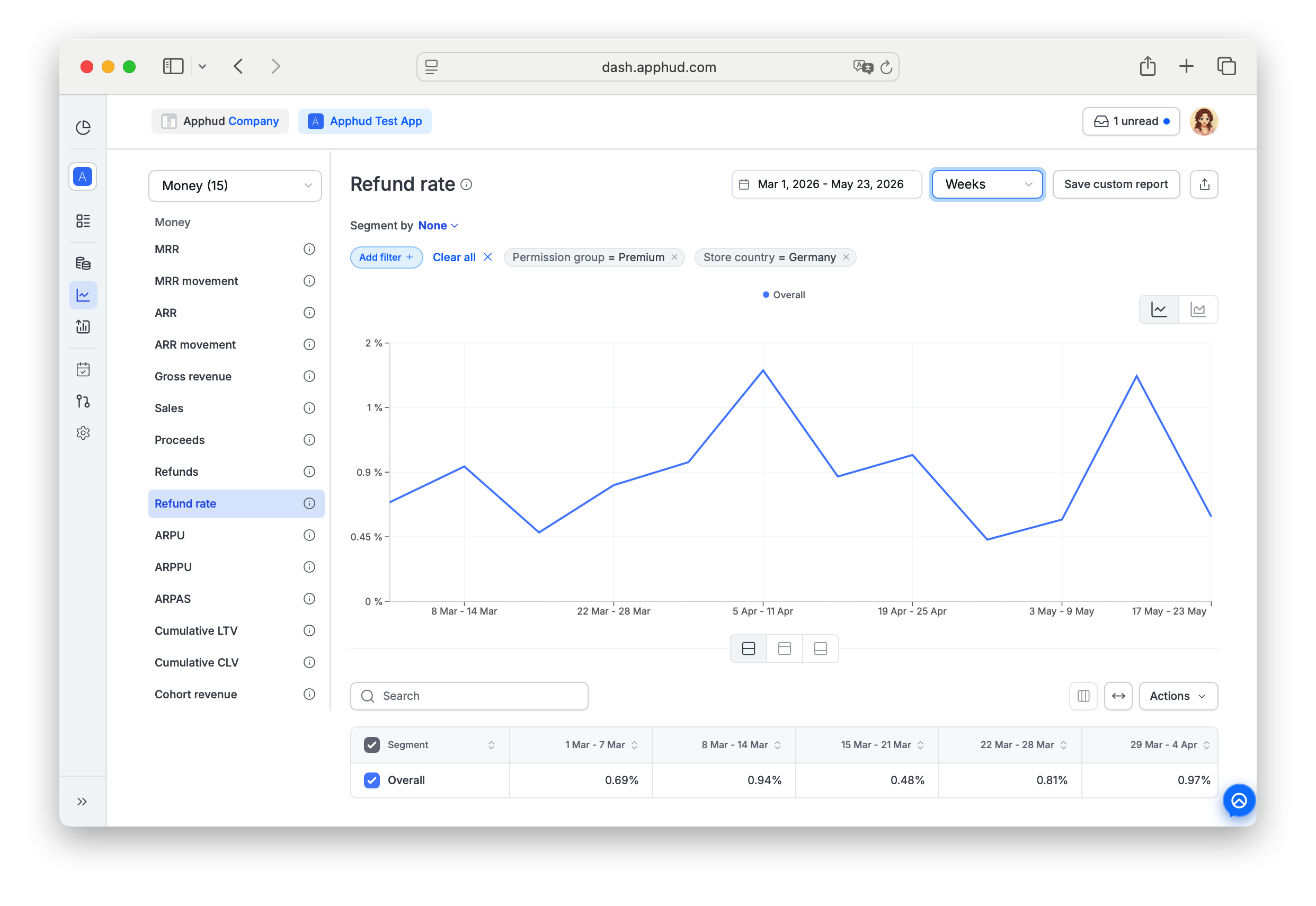Toggle table width expand arrows icon
Screen dimensions: 1316x906
(1118, 697)
